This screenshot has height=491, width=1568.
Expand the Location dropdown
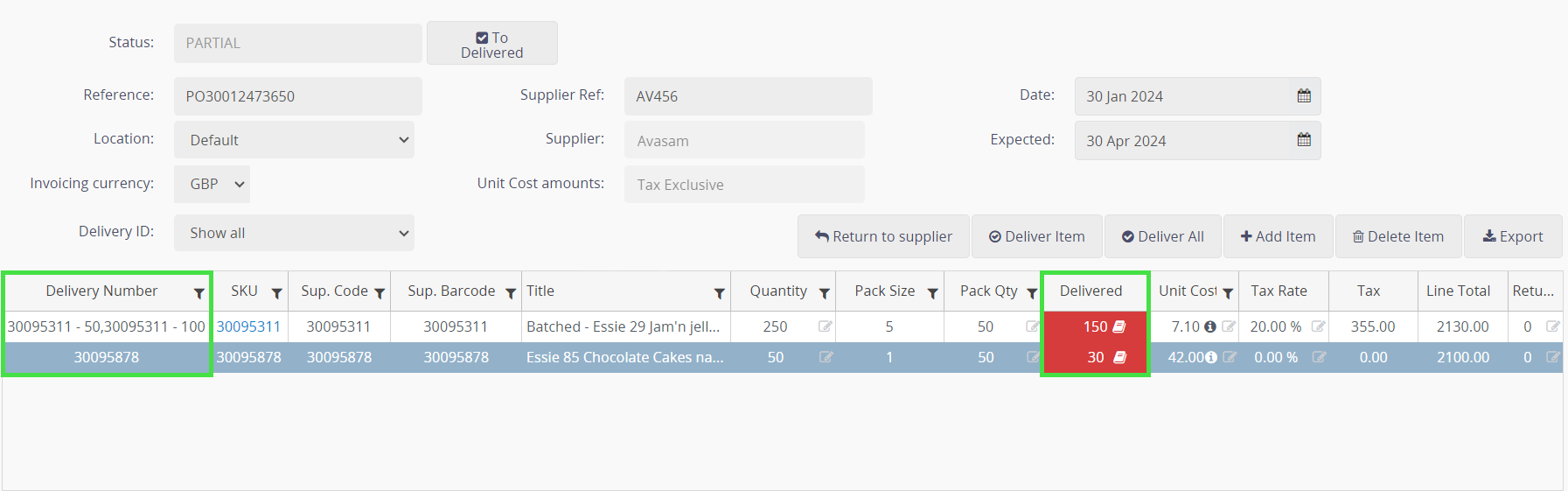(x=294, y=140)
